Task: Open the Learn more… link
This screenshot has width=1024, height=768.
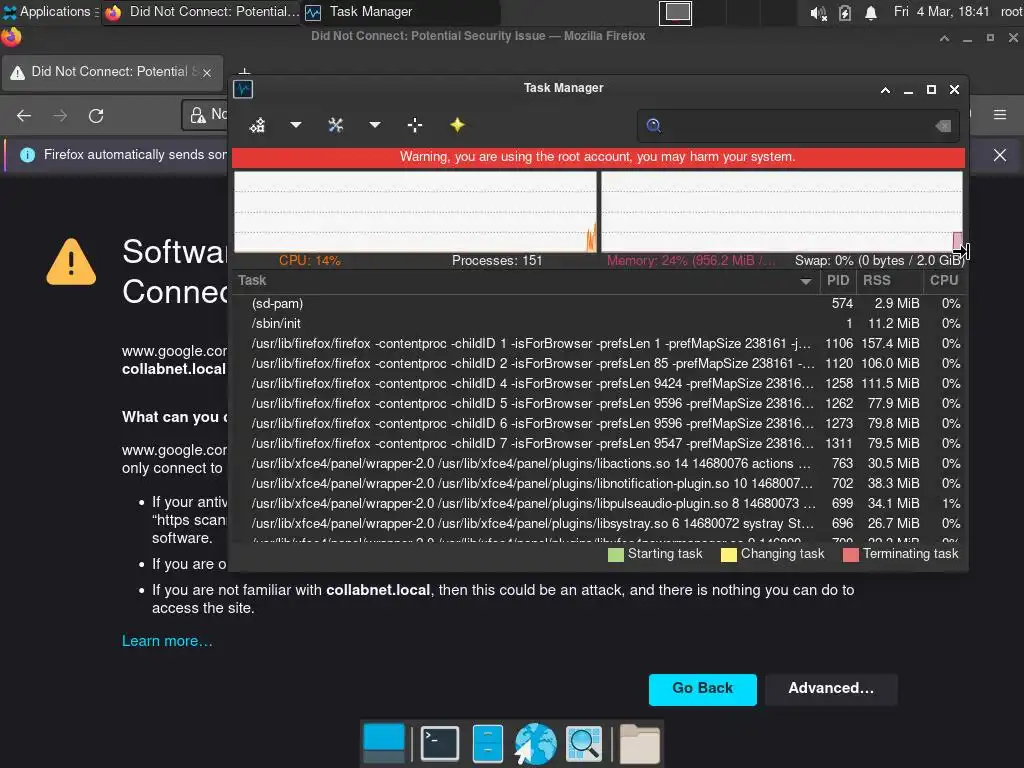Action: coord(167,641)
